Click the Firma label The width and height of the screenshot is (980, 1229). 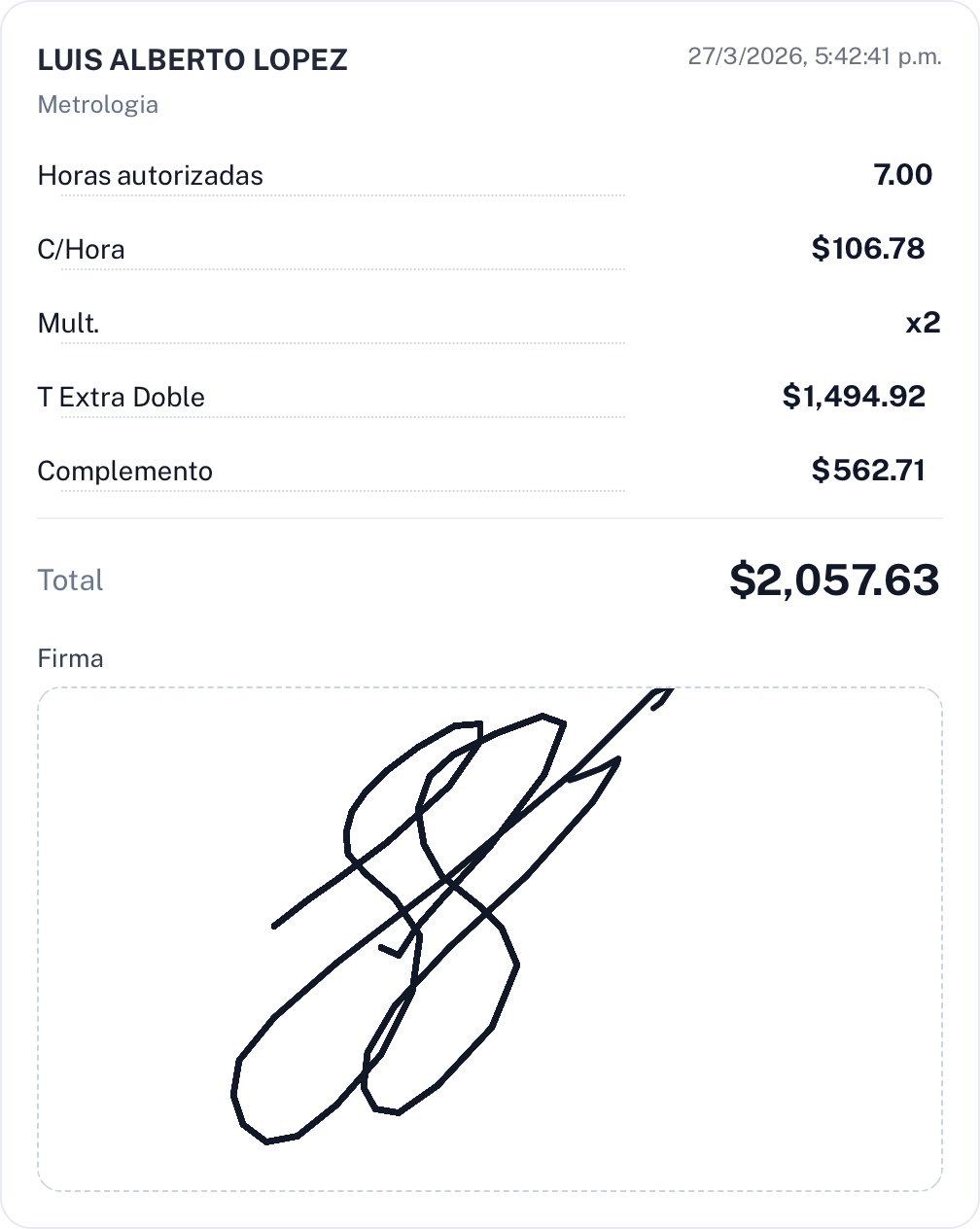pos(70,658)
